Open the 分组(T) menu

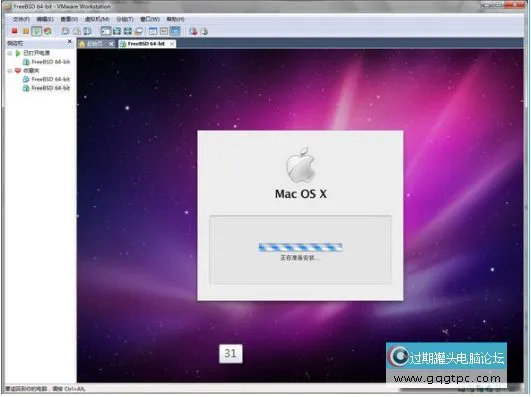pos(125,19)
